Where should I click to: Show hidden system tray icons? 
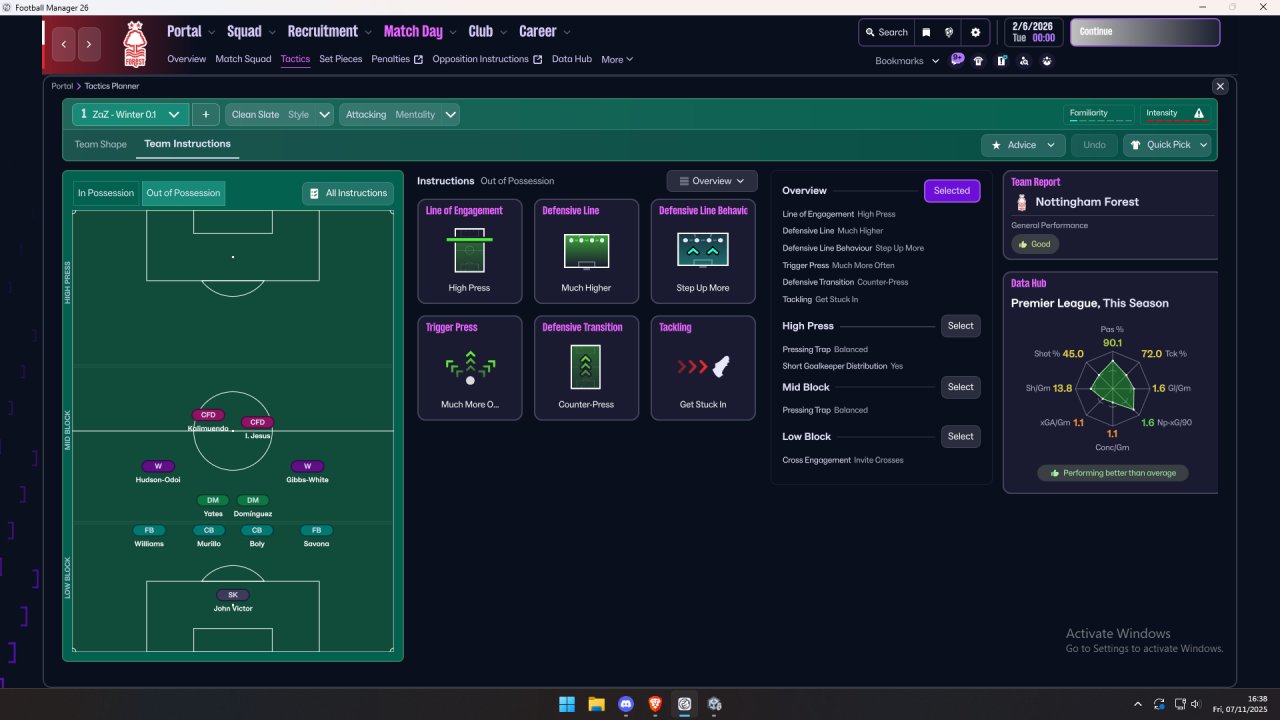tap(1137, 704)
